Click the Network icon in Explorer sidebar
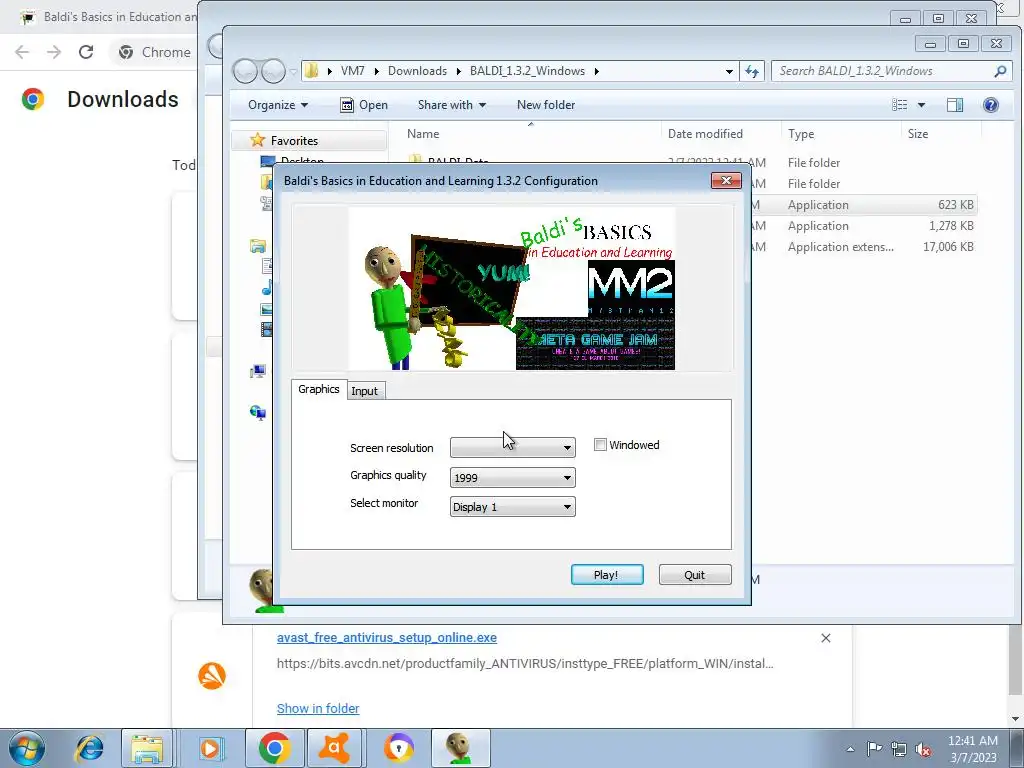 258,412
